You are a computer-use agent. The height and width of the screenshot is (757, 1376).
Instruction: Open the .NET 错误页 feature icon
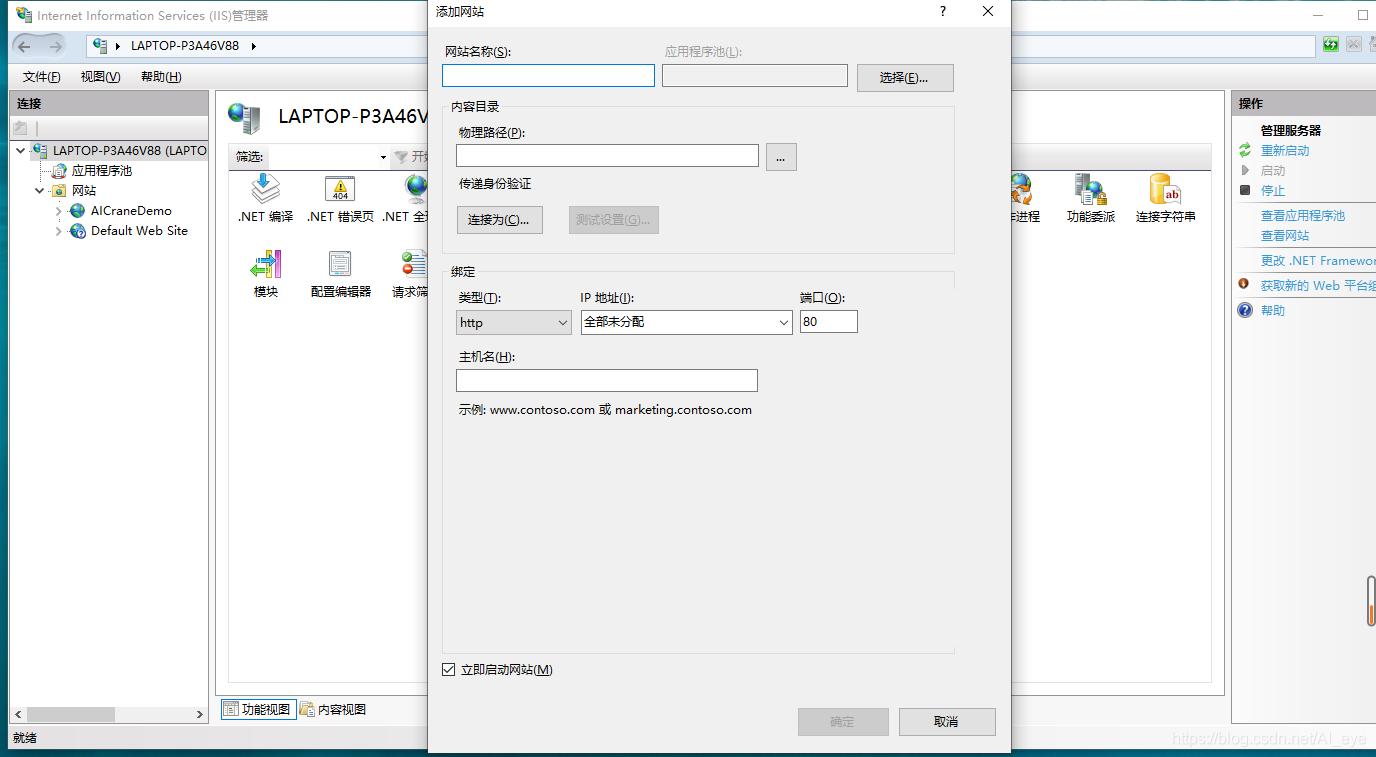tap(340, 198)
